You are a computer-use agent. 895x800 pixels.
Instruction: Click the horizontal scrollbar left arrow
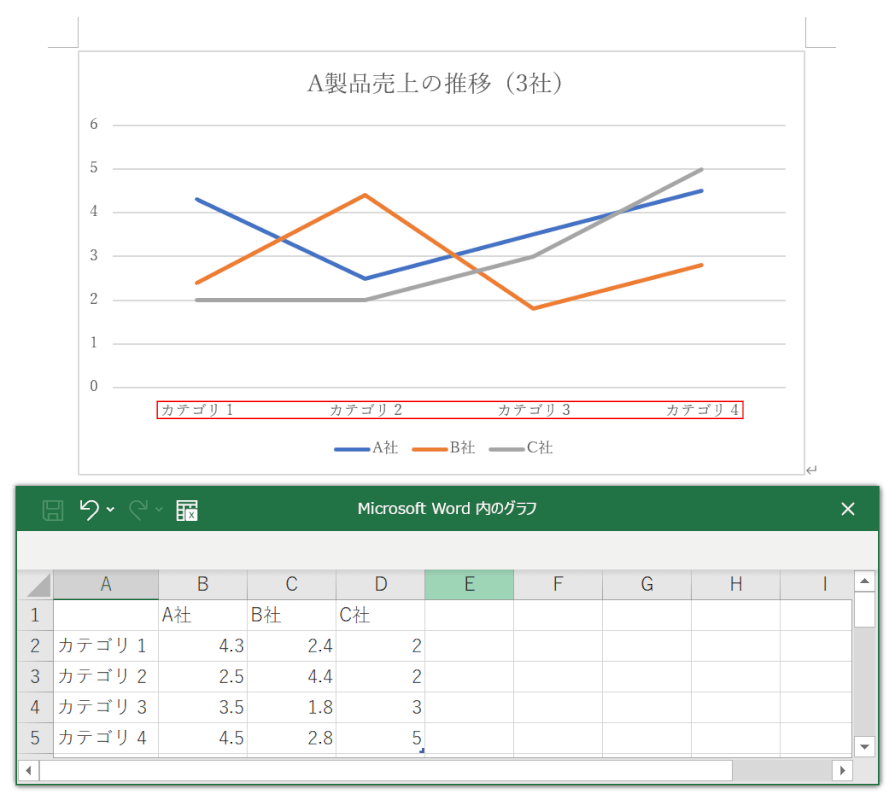28,771
